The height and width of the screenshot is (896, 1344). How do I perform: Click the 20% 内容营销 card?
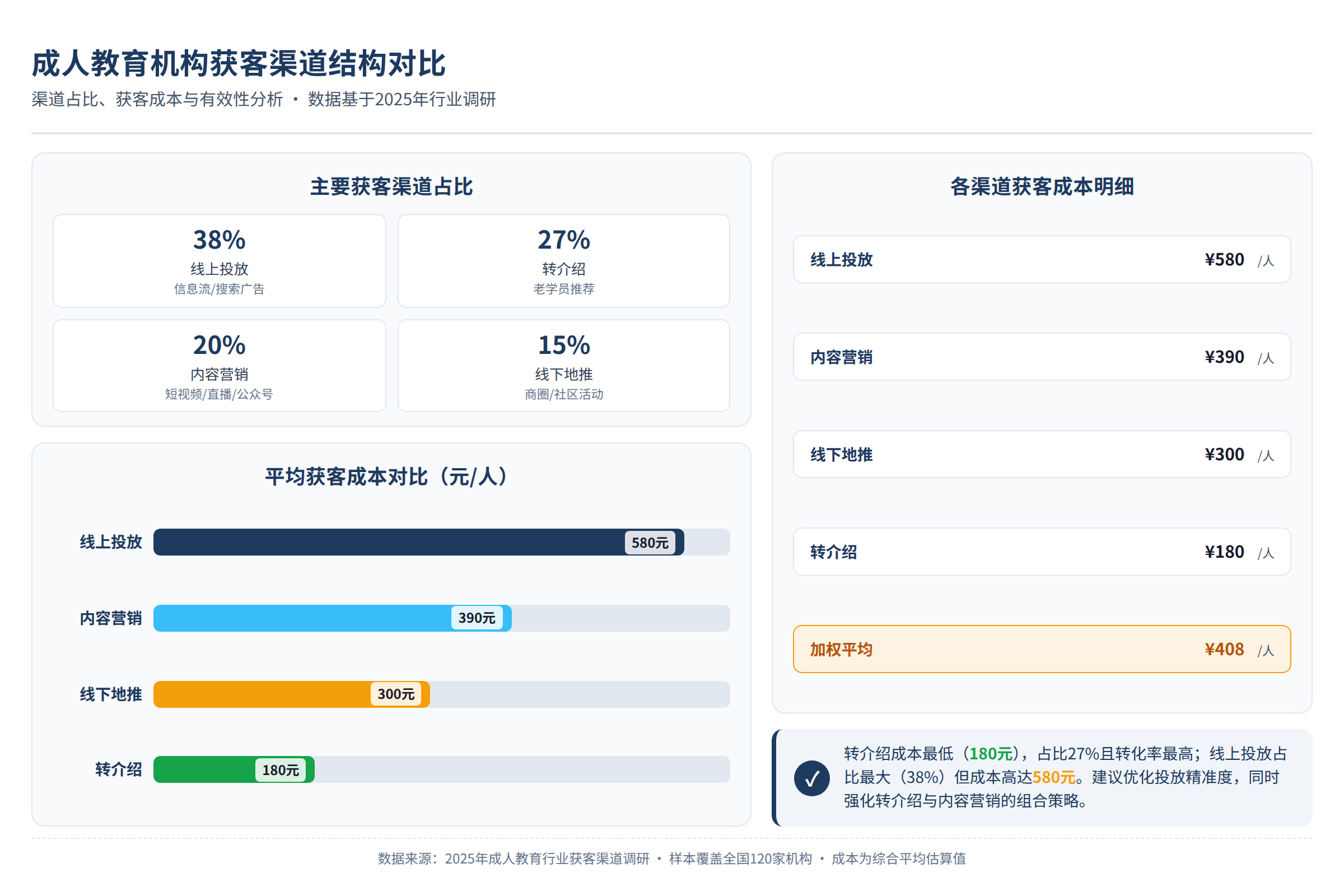[x=220, y=366]
